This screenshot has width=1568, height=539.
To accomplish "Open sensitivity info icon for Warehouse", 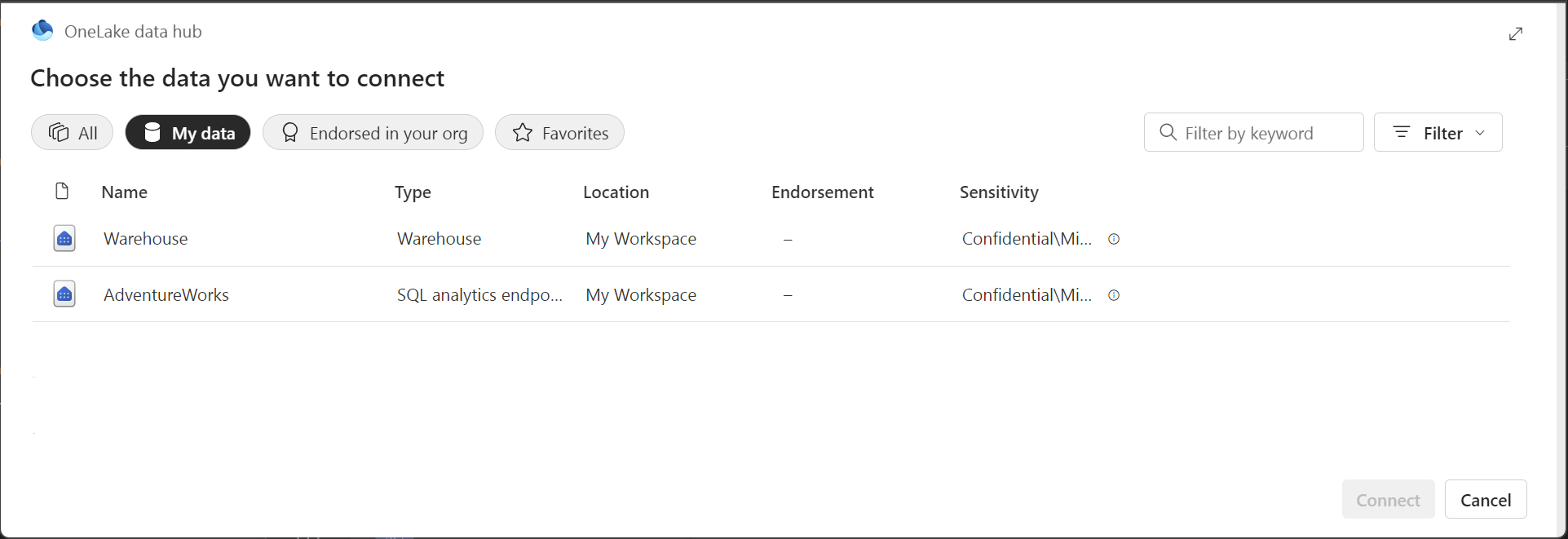I will tap(1114, 239).
